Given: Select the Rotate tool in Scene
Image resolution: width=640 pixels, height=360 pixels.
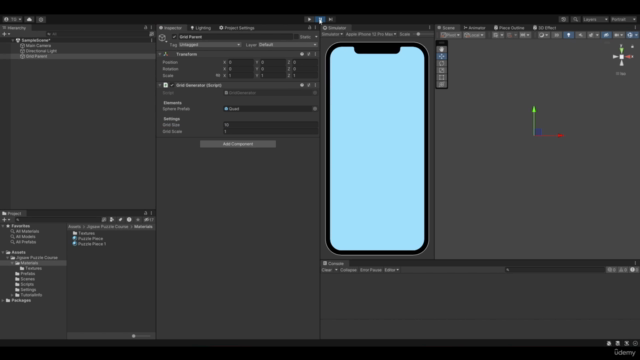Looking at the screenshot, I should pos(442,63).
